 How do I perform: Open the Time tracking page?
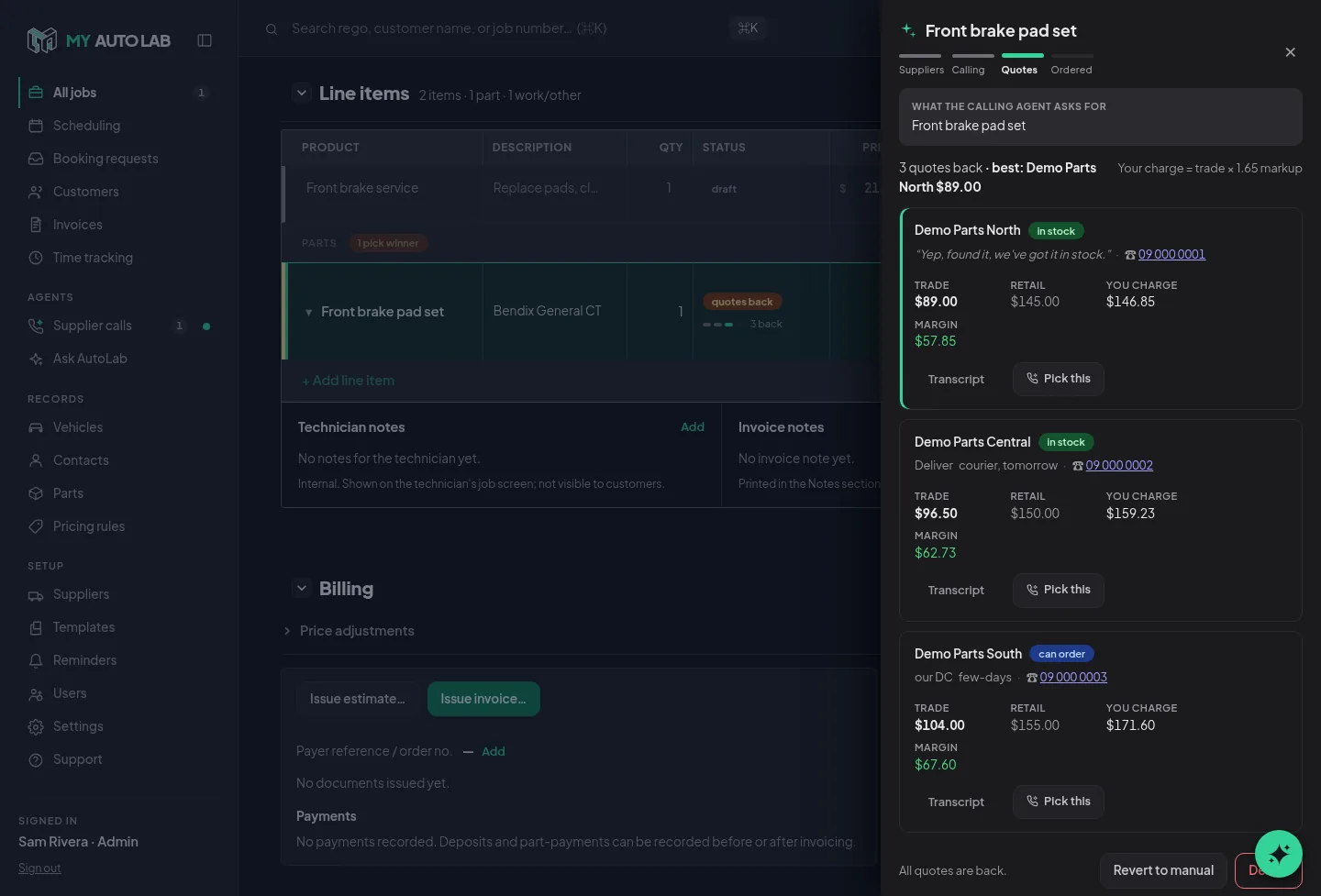point(118,258)
